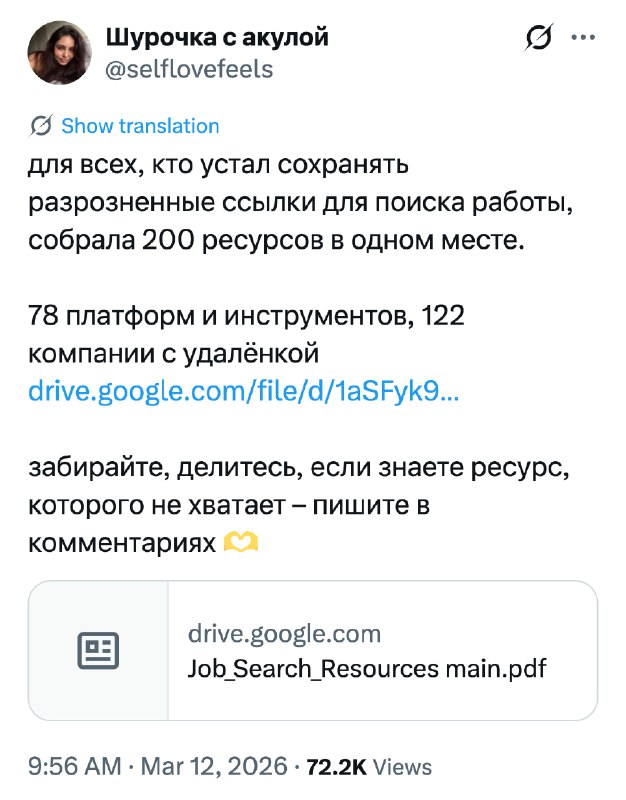Screen dimensions: 626x800
Task: Open the Grok summary icon on the post
Action: tap(539, 36)
